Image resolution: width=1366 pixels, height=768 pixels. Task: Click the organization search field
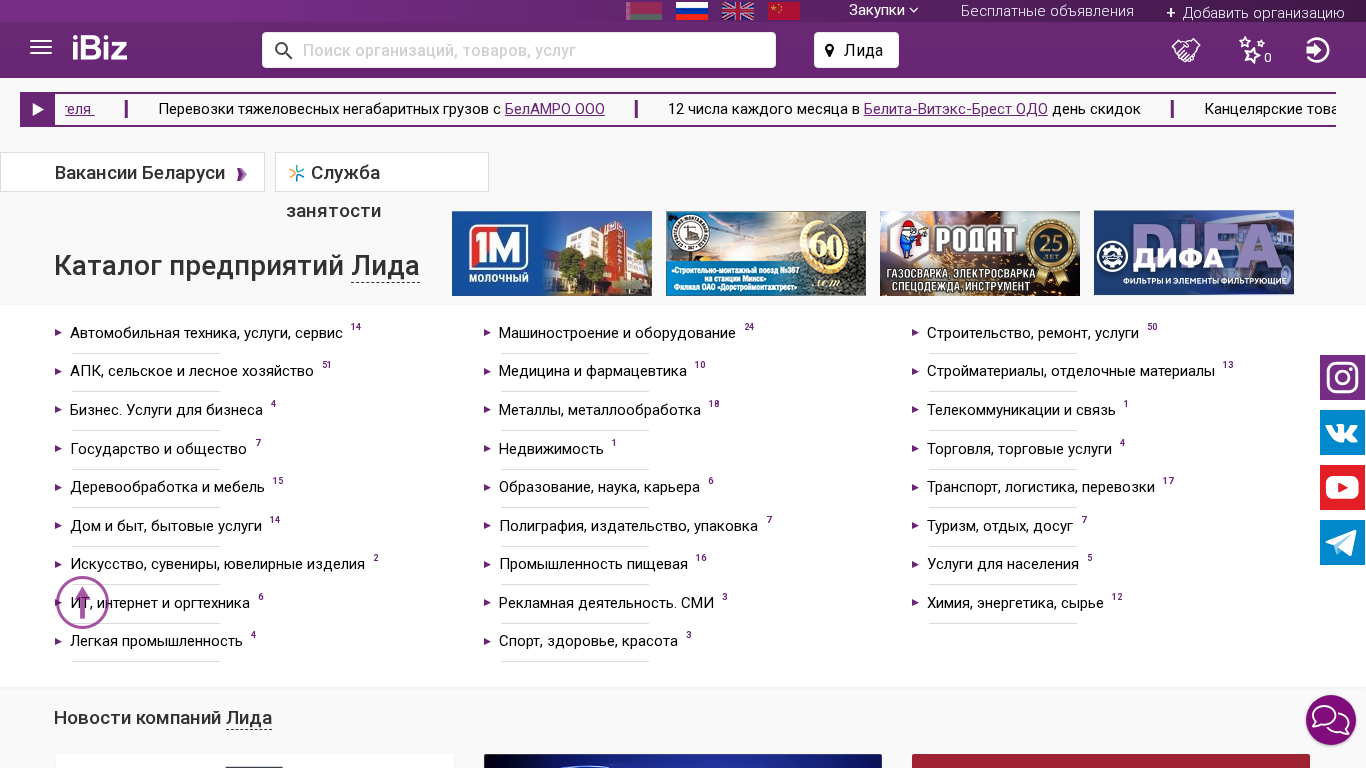click(x=530, y=50)
